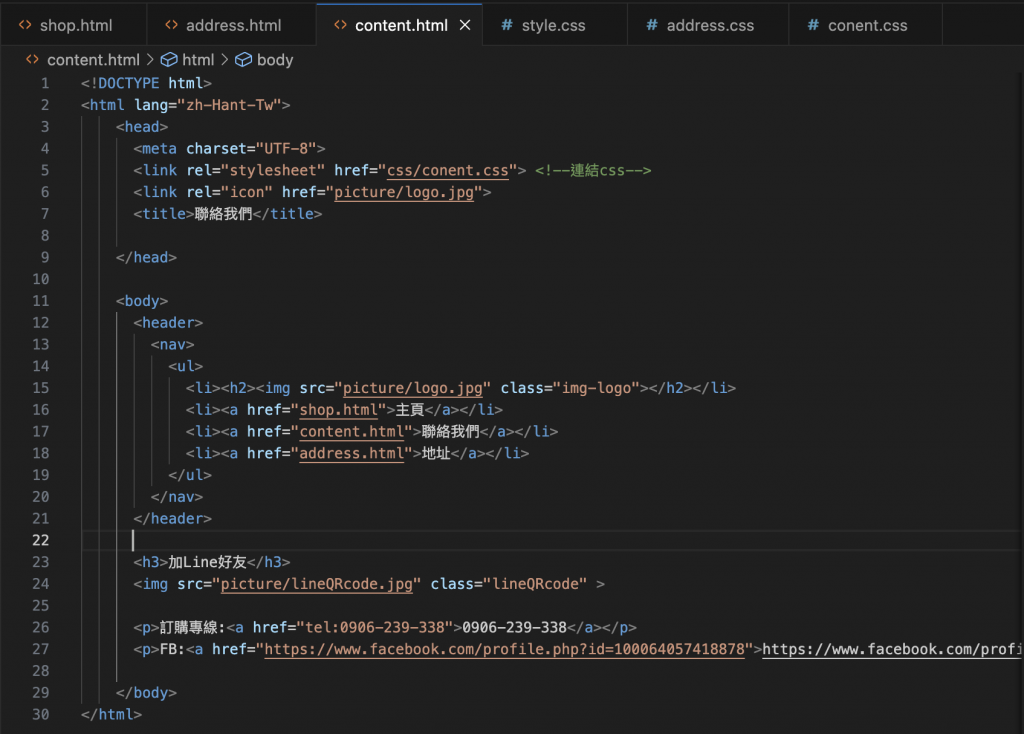Follow the facebook.com profile href on line 27
Image resolution: width=1024 pixels, height=734 pixels.
click(x=504, y=649)
